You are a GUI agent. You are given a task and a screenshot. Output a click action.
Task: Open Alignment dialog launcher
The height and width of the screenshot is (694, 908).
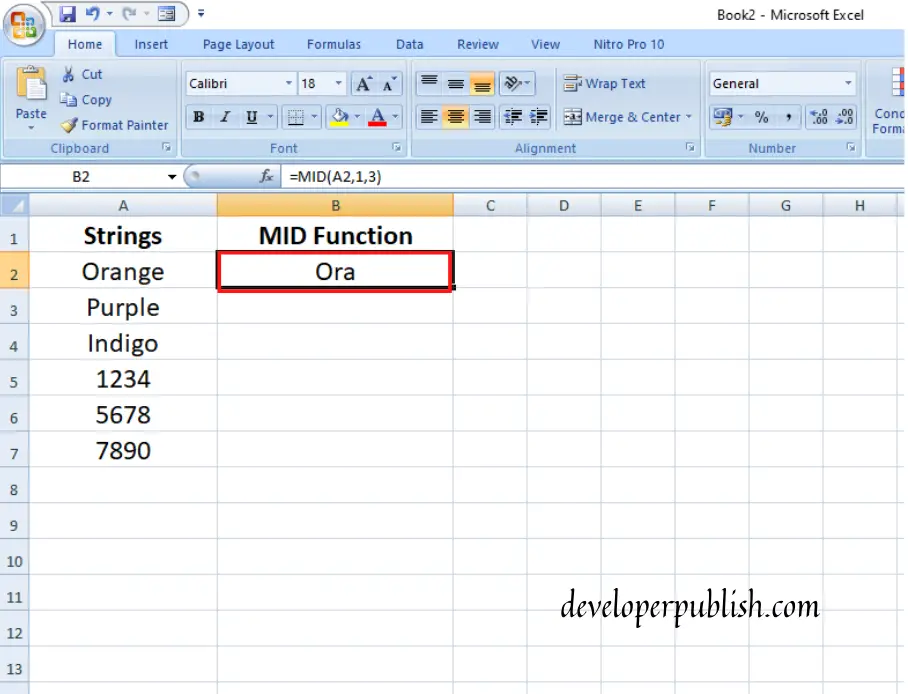tap(690, 148)
